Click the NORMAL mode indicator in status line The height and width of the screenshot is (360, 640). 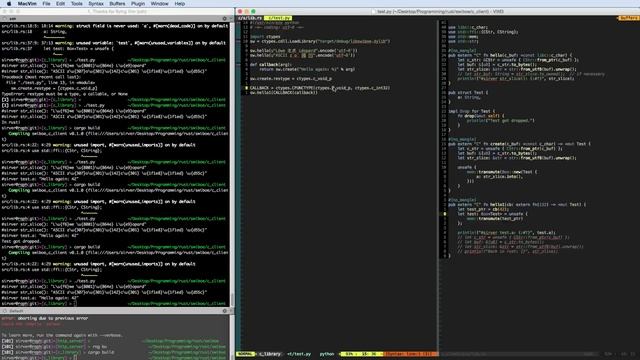[245, 354]
